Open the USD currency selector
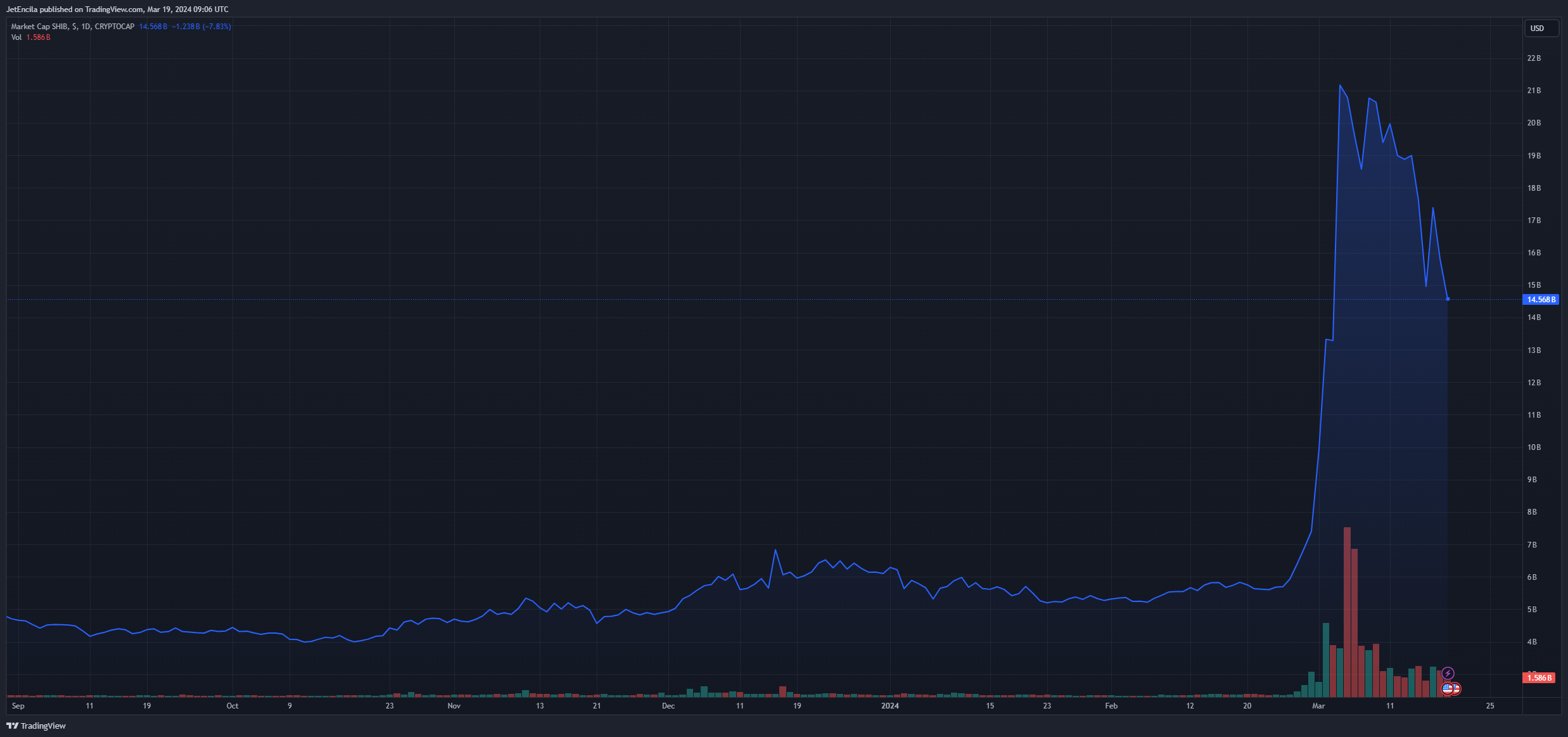The width and height of the screenshot is (1568, 737). coord(1541,28)
